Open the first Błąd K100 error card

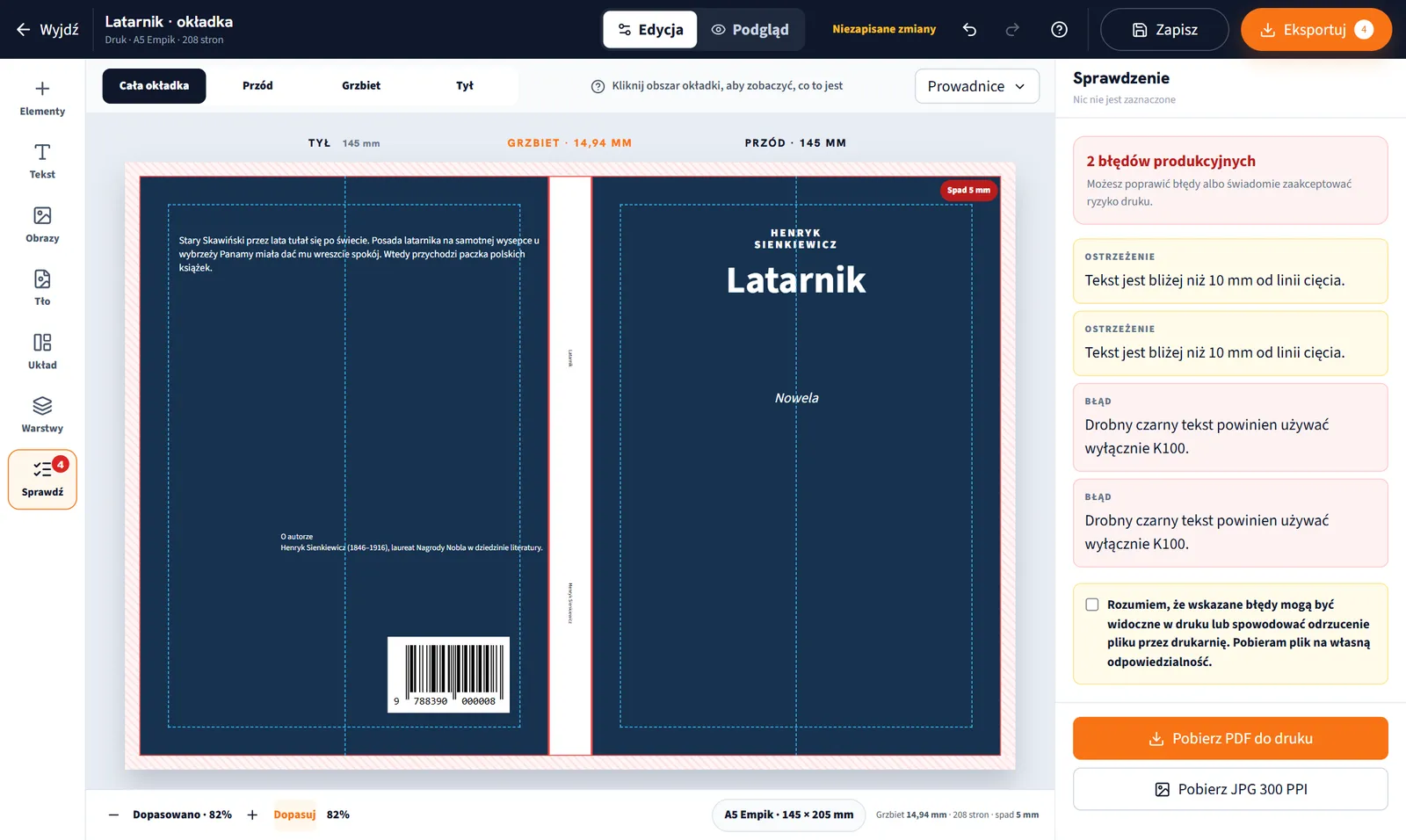tap(1230, 427)
